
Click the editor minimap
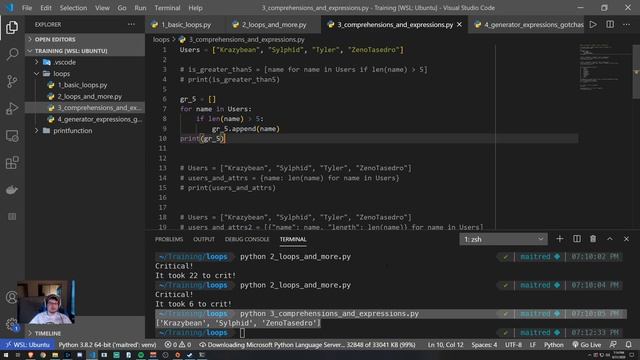(x=604, y=67)
